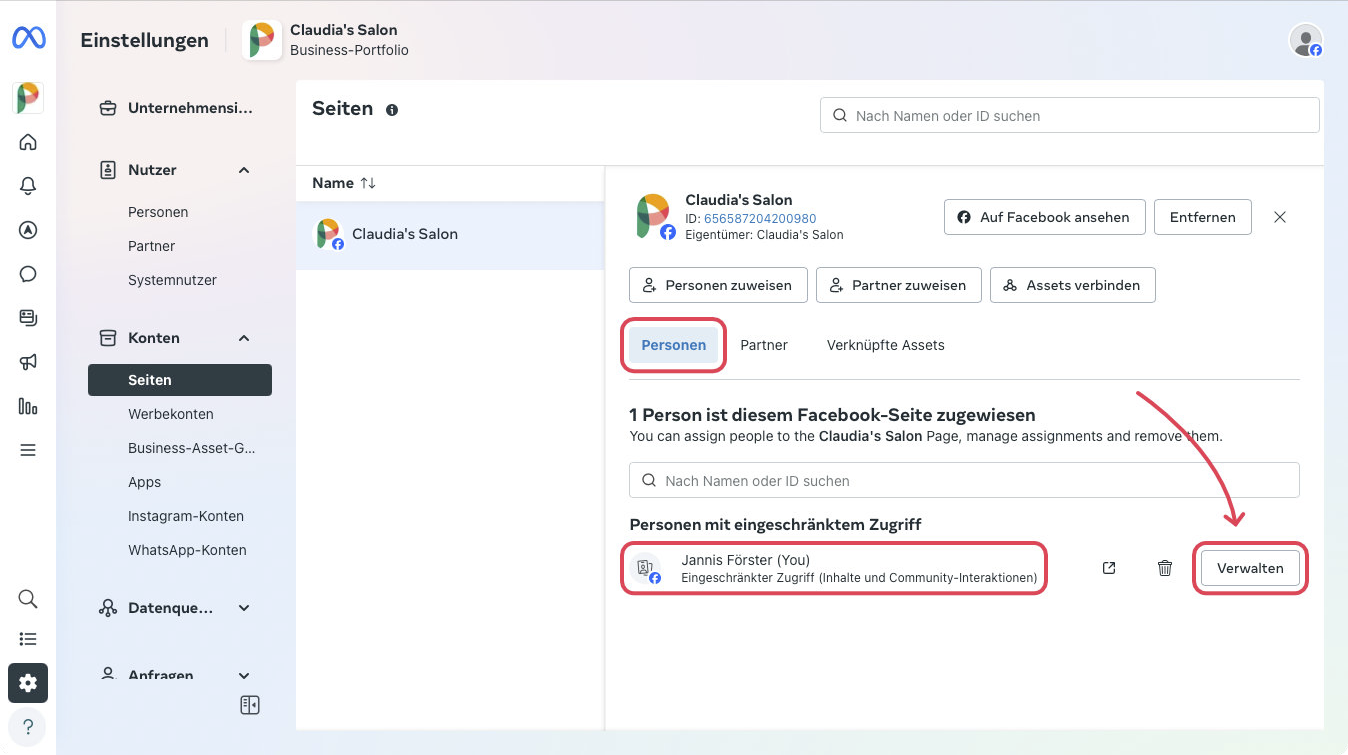Collapse the Nutzer section chevron
Viewport: 1348px width, 755px height.
click(x=244, y=170)
